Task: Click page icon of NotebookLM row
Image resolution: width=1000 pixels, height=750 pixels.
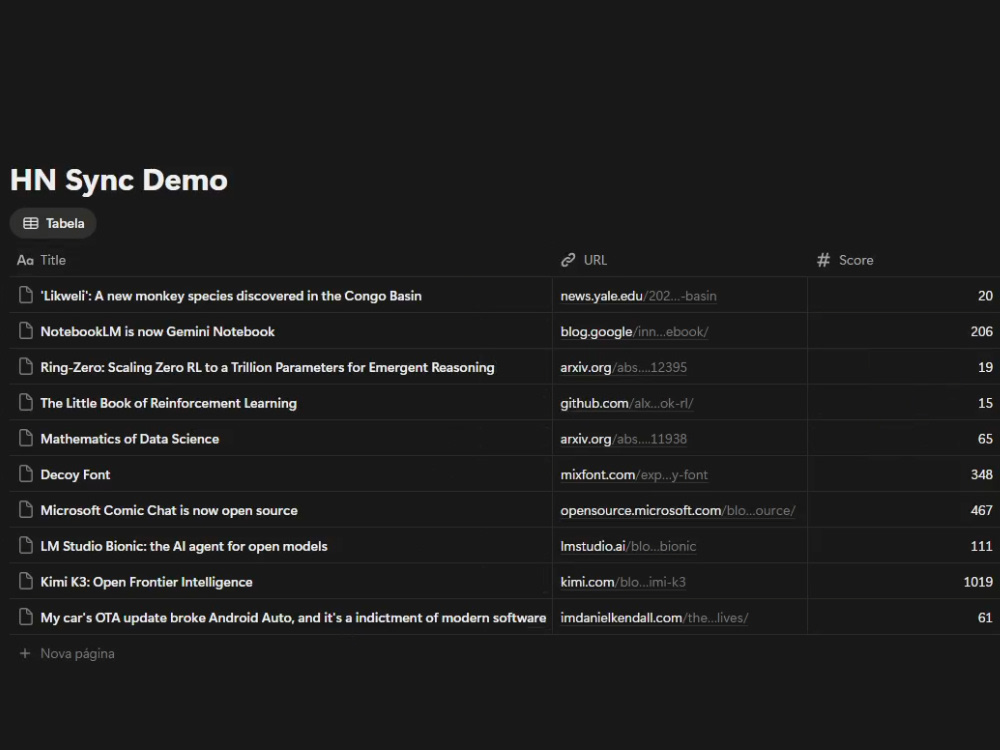Action: click(26, 330)
